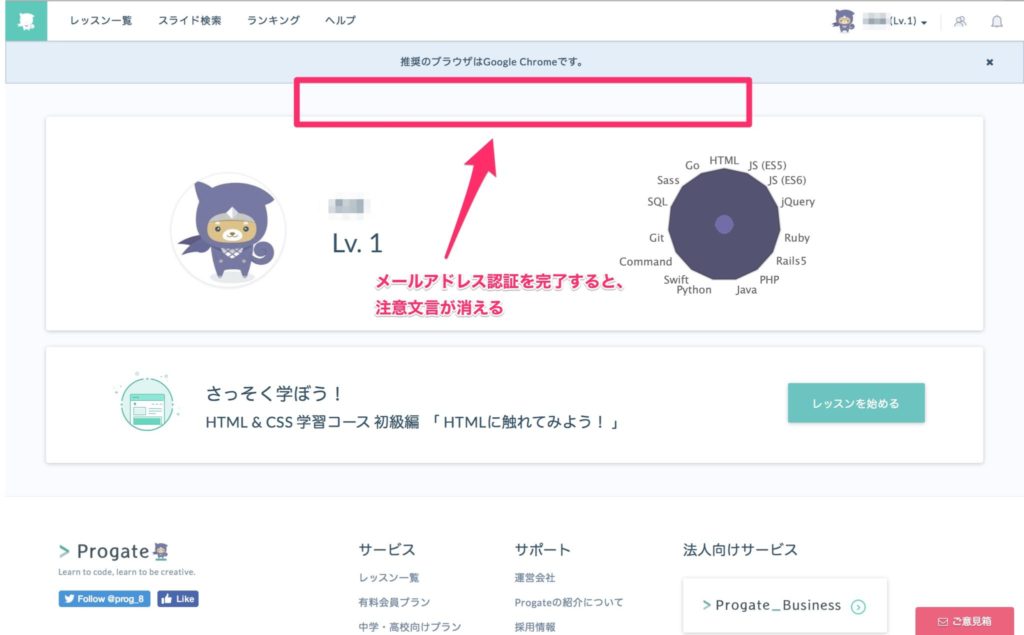
Task: Click the Rails5 label on radar chart
Action: (x=791, y=261)
